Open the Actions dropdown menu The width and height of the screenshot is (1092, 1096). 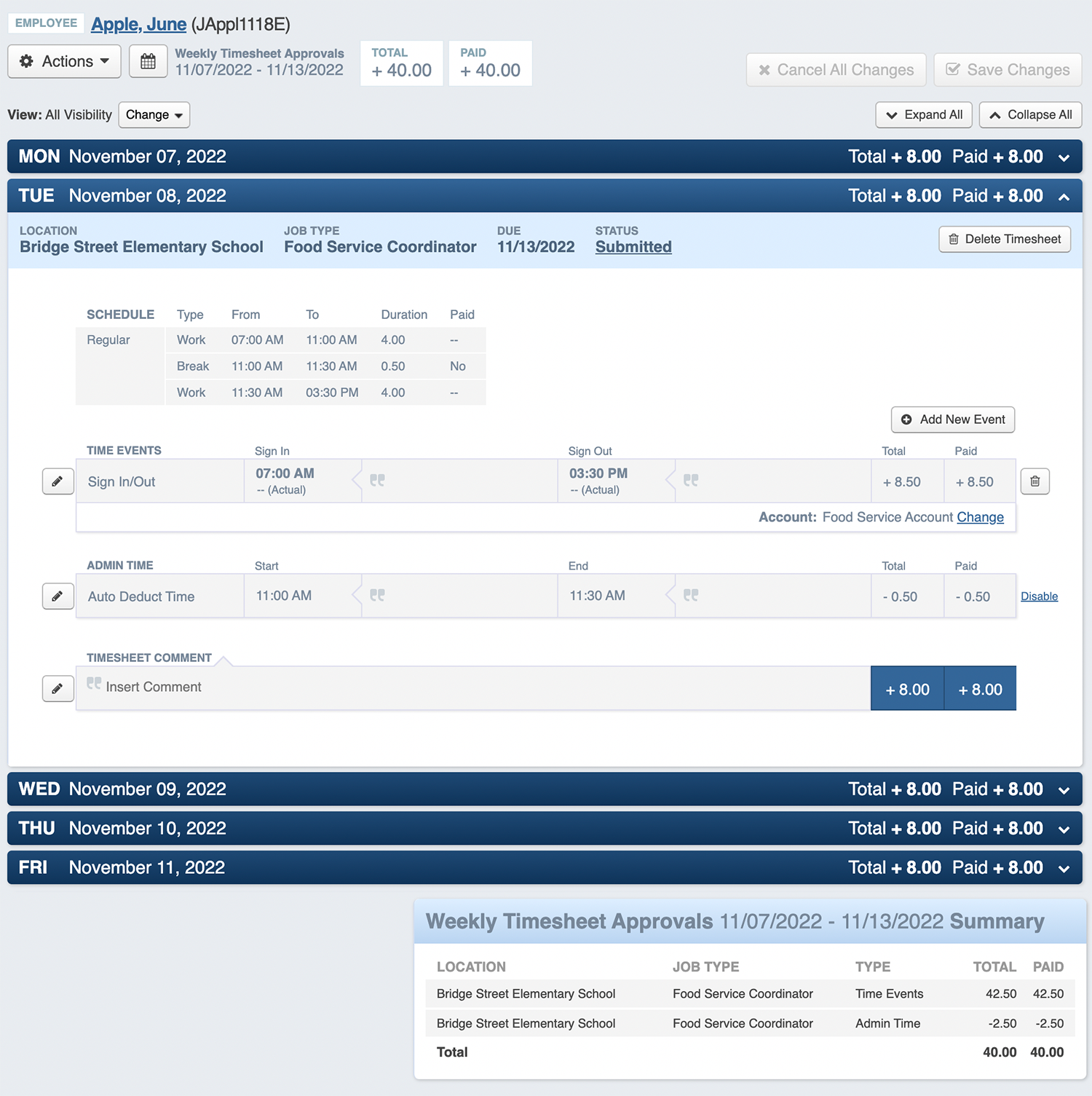(64, 61)
